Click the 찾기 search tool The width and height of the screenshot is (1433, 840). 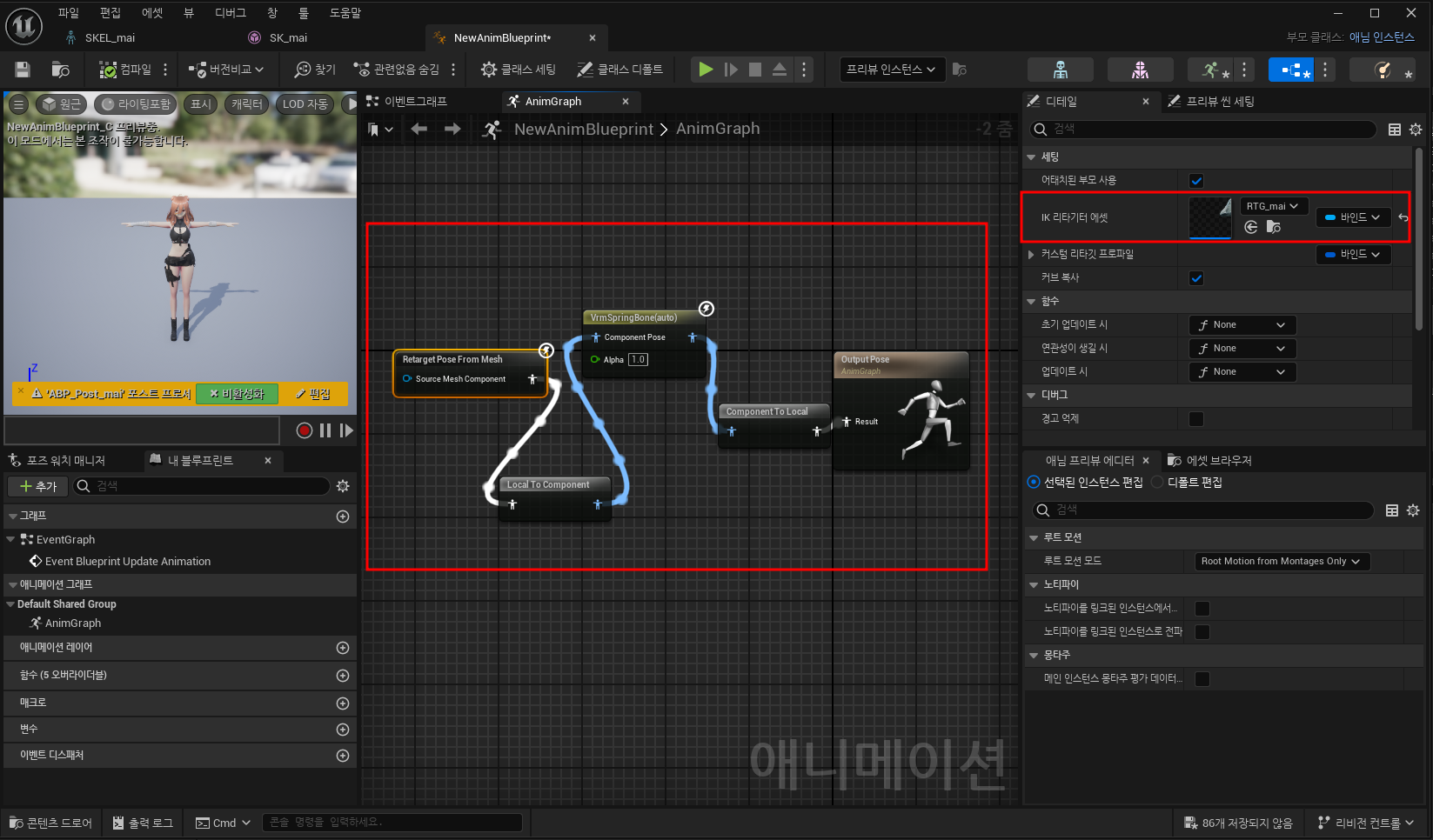click(315, 70)
